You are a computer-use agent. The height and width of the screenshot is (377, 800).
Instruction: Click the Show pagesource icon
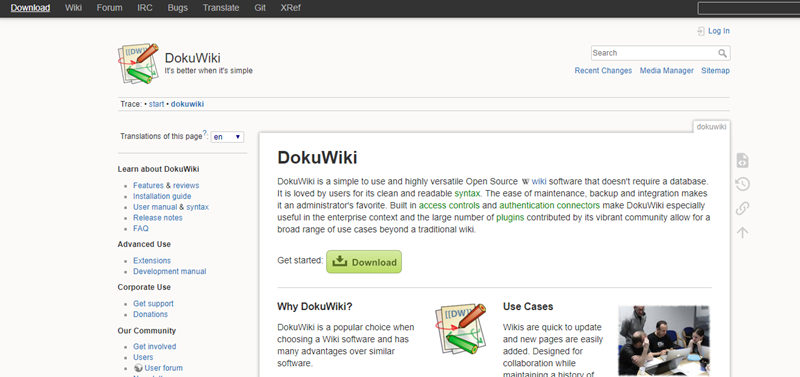[742, 160]
